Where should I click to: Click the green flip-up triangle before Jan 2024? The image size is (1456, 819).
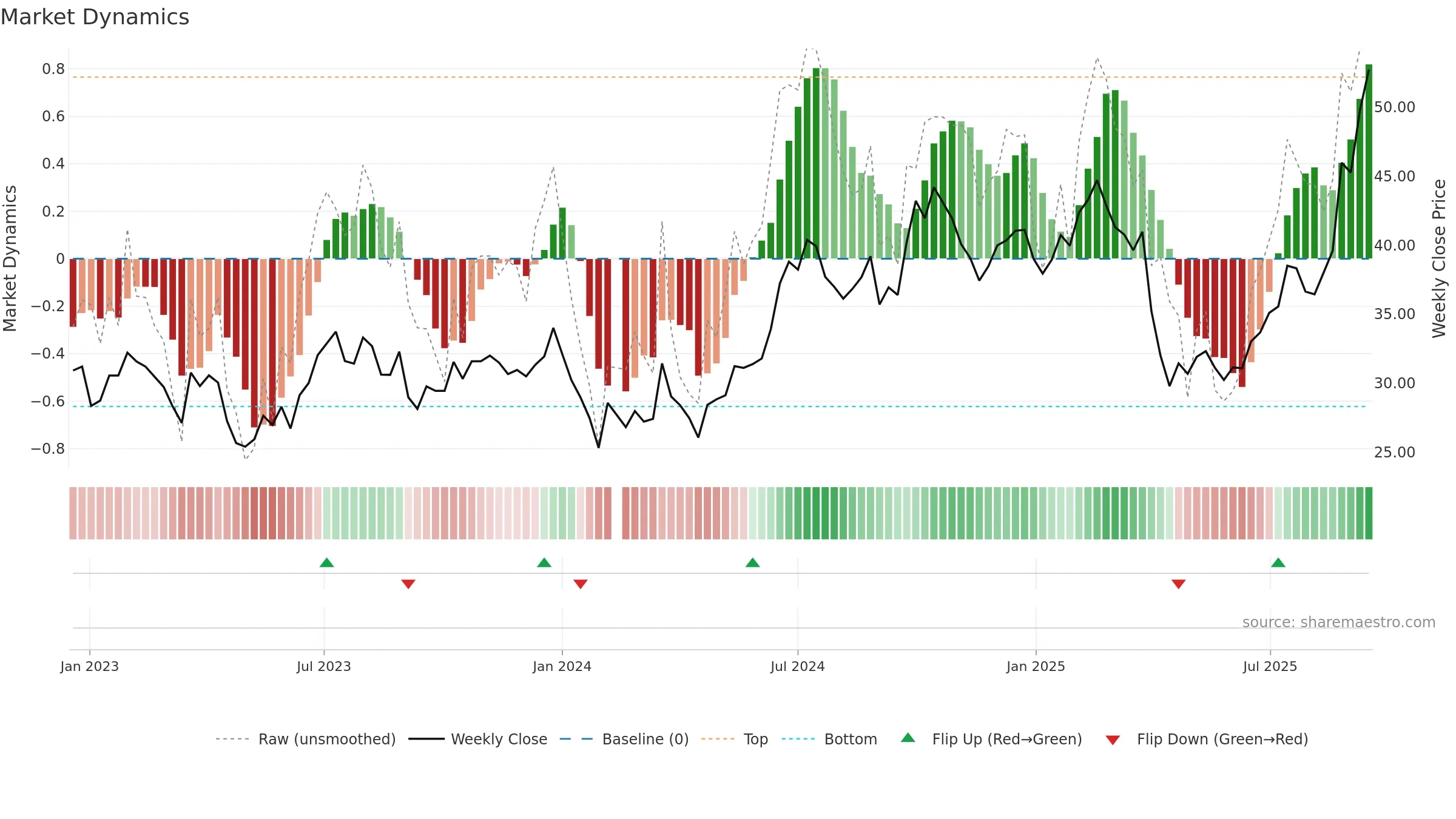(544, 562)
